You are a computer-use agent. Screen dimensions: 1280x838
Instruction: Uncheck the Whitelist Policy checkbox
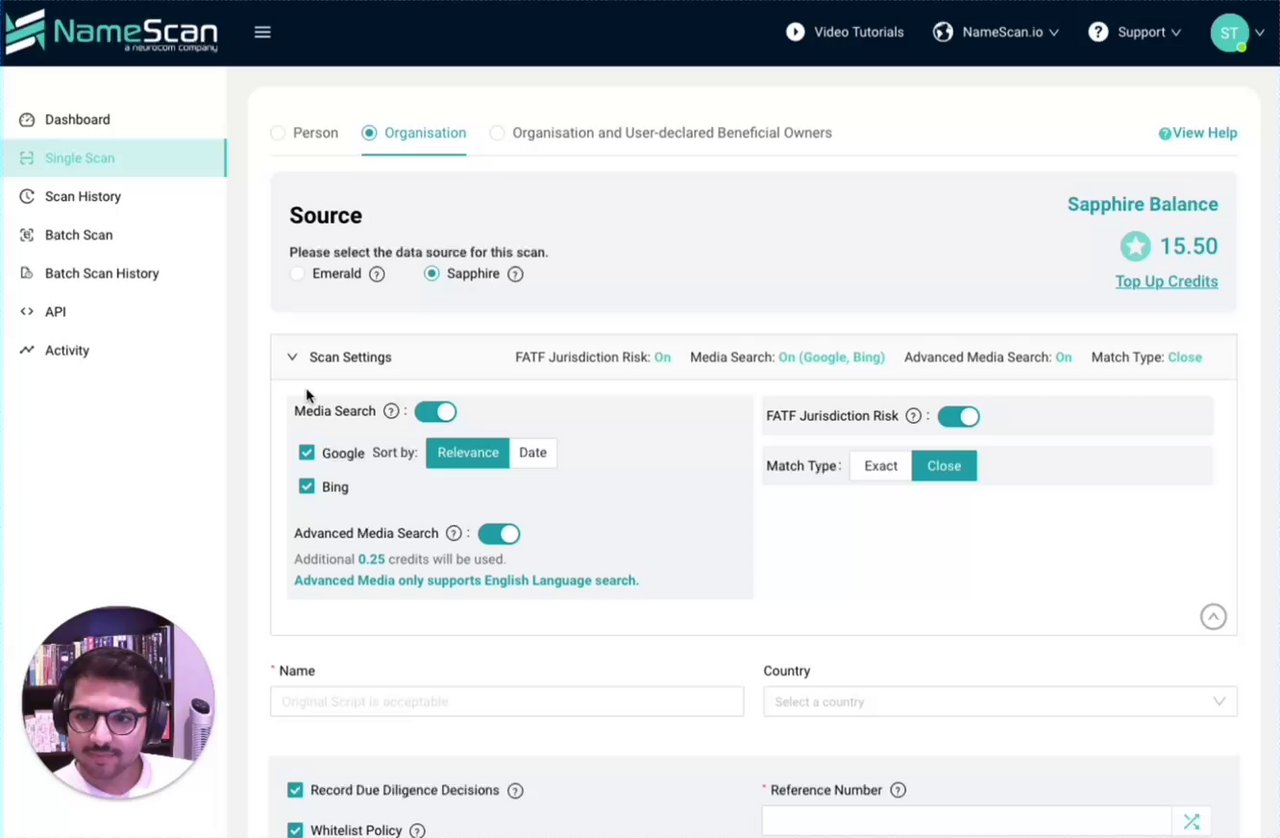point(295,830)
